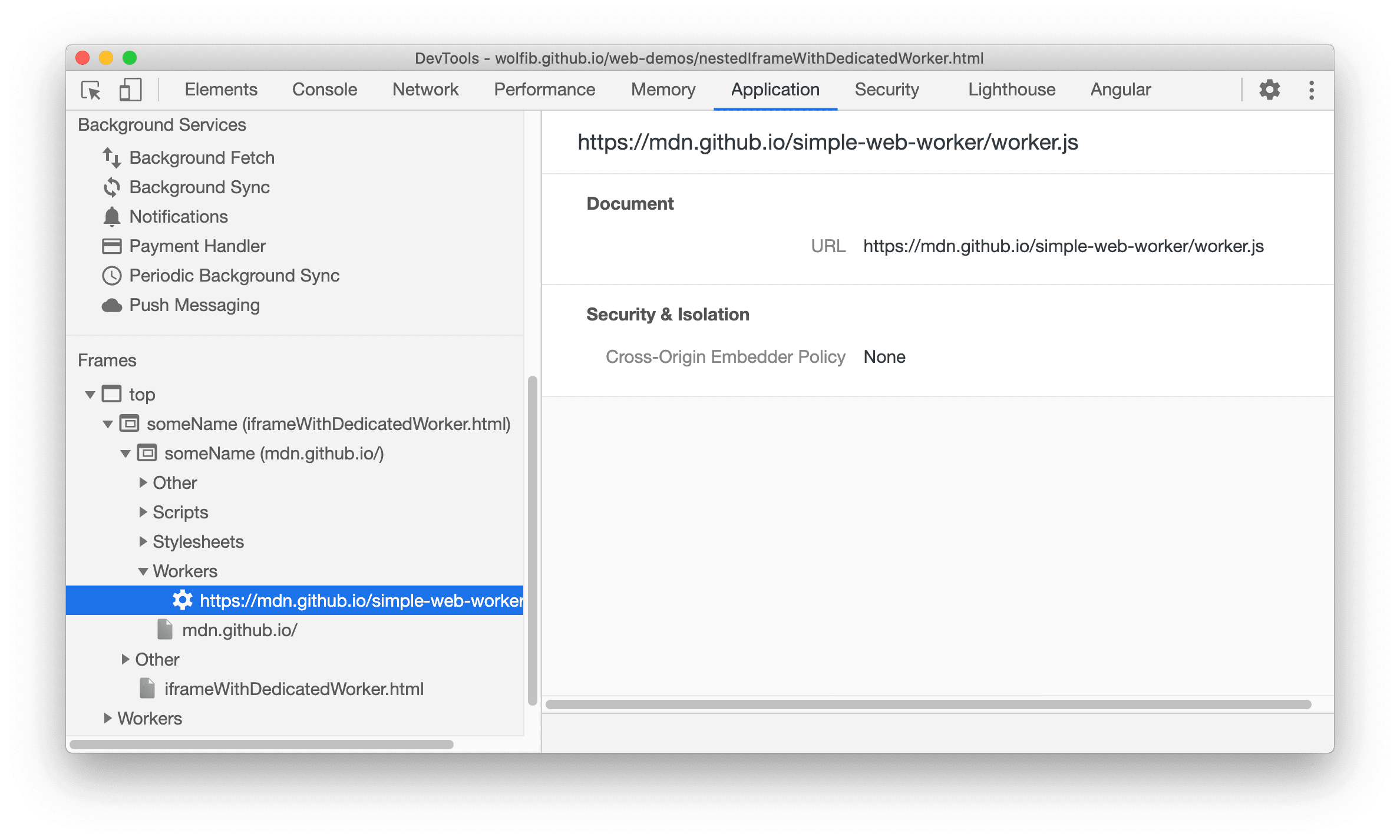Switch to the Network tab
Screen dimensions: 1400x840
[423, 89]
